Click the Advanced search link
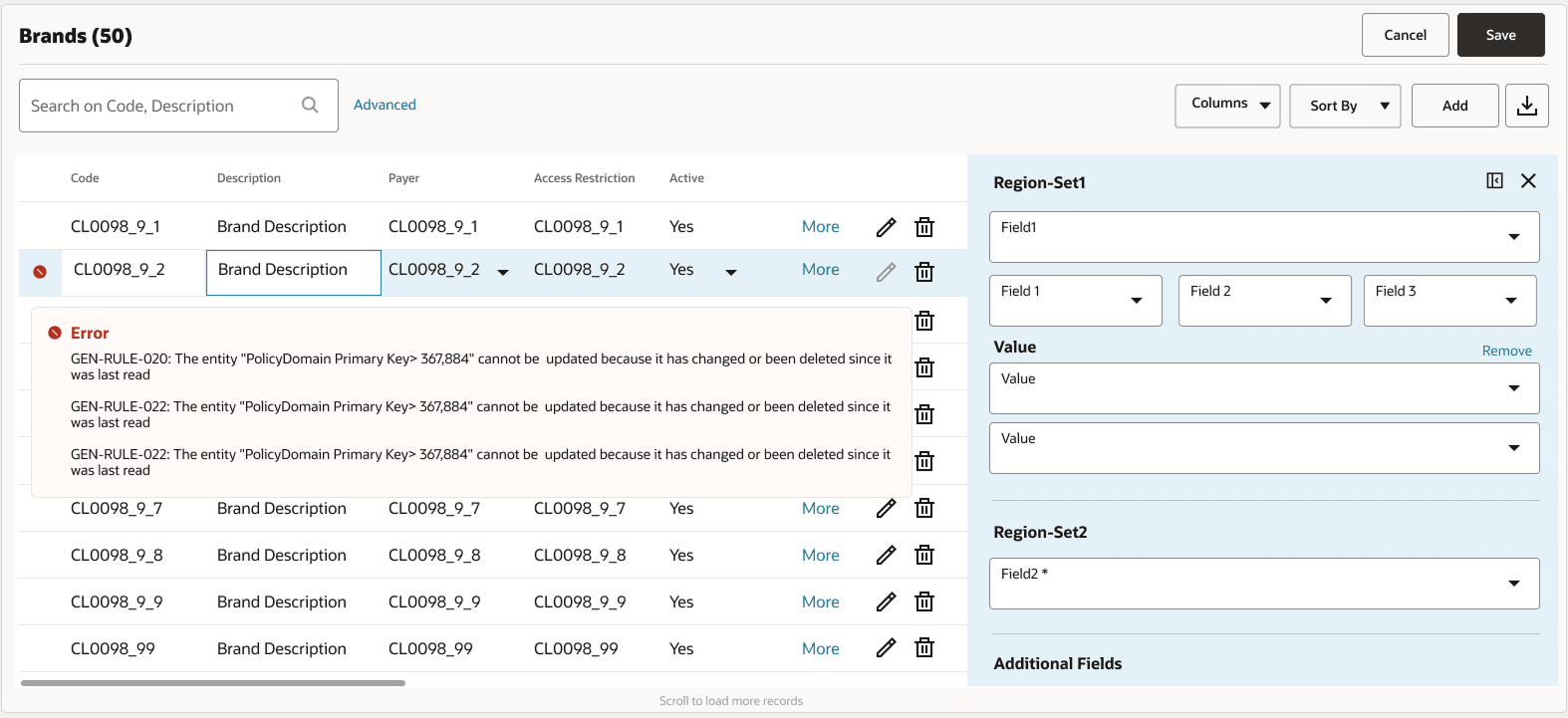This screenshot has width=1568, height=718. click(385, 105)
